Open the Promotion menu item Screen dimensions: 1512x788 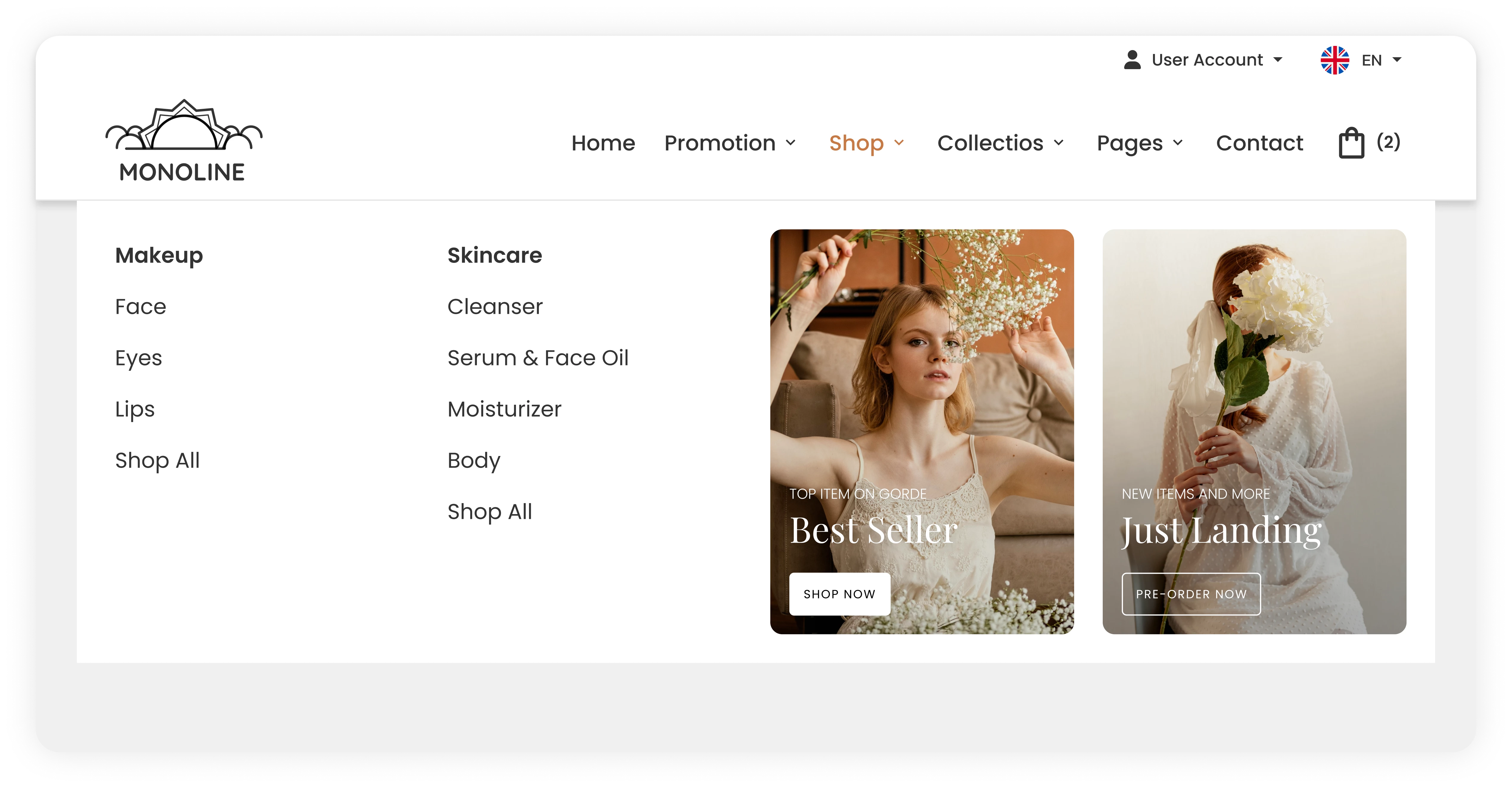(x=720, y=143)
